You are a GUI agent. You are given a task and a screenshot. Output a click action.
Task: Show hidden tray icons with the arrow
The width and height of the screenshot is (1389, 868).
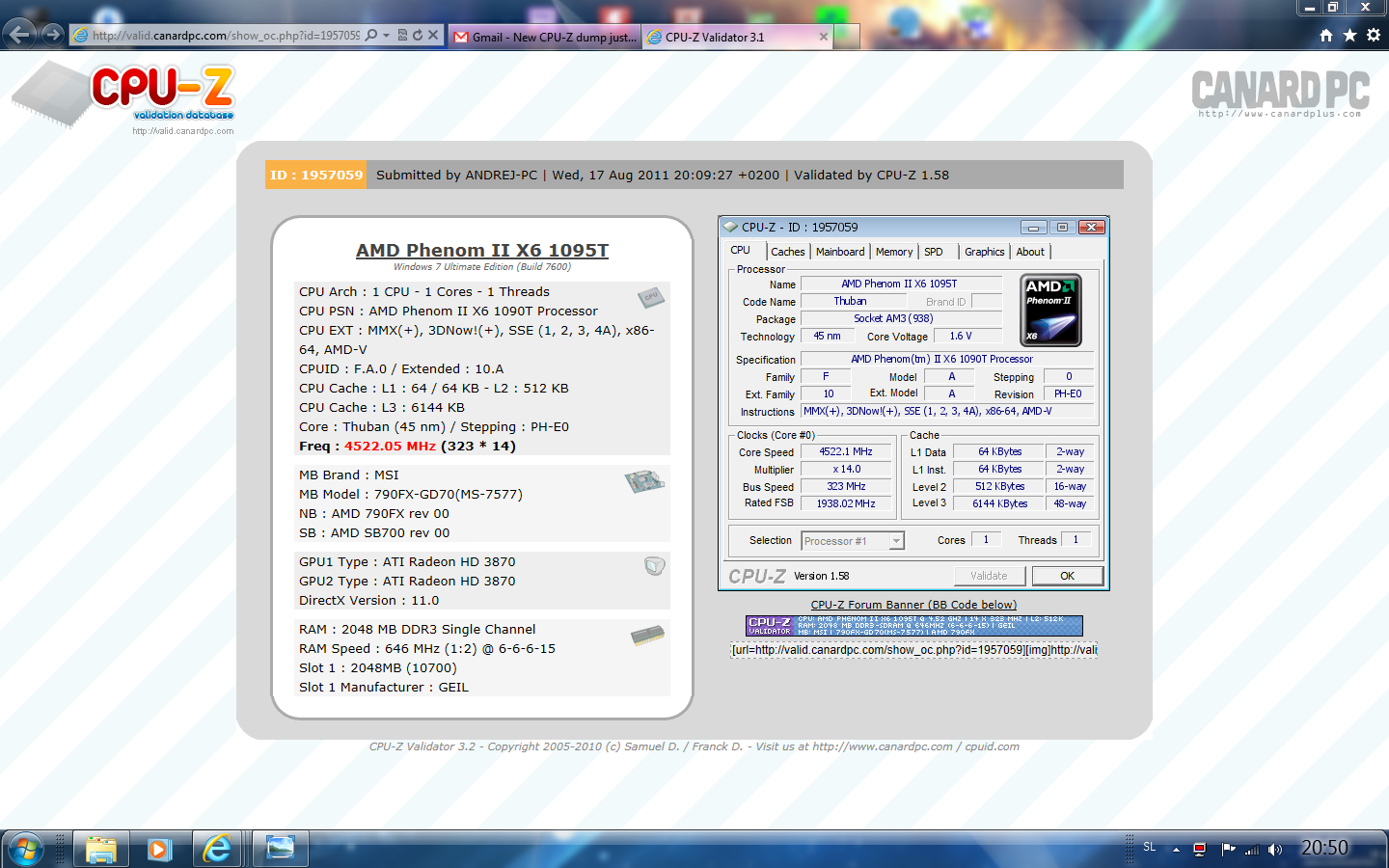[x=1176, y=850]
